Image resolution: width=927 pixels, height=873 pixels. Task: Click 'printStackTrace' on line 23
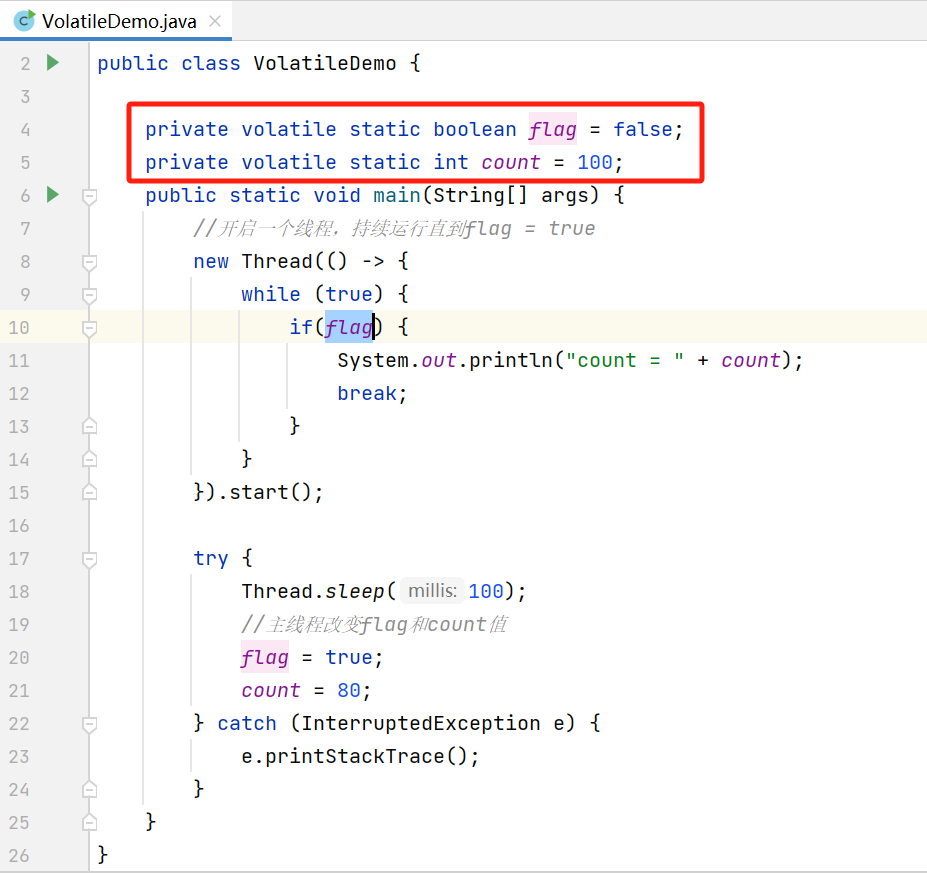[x=355, y=756]
